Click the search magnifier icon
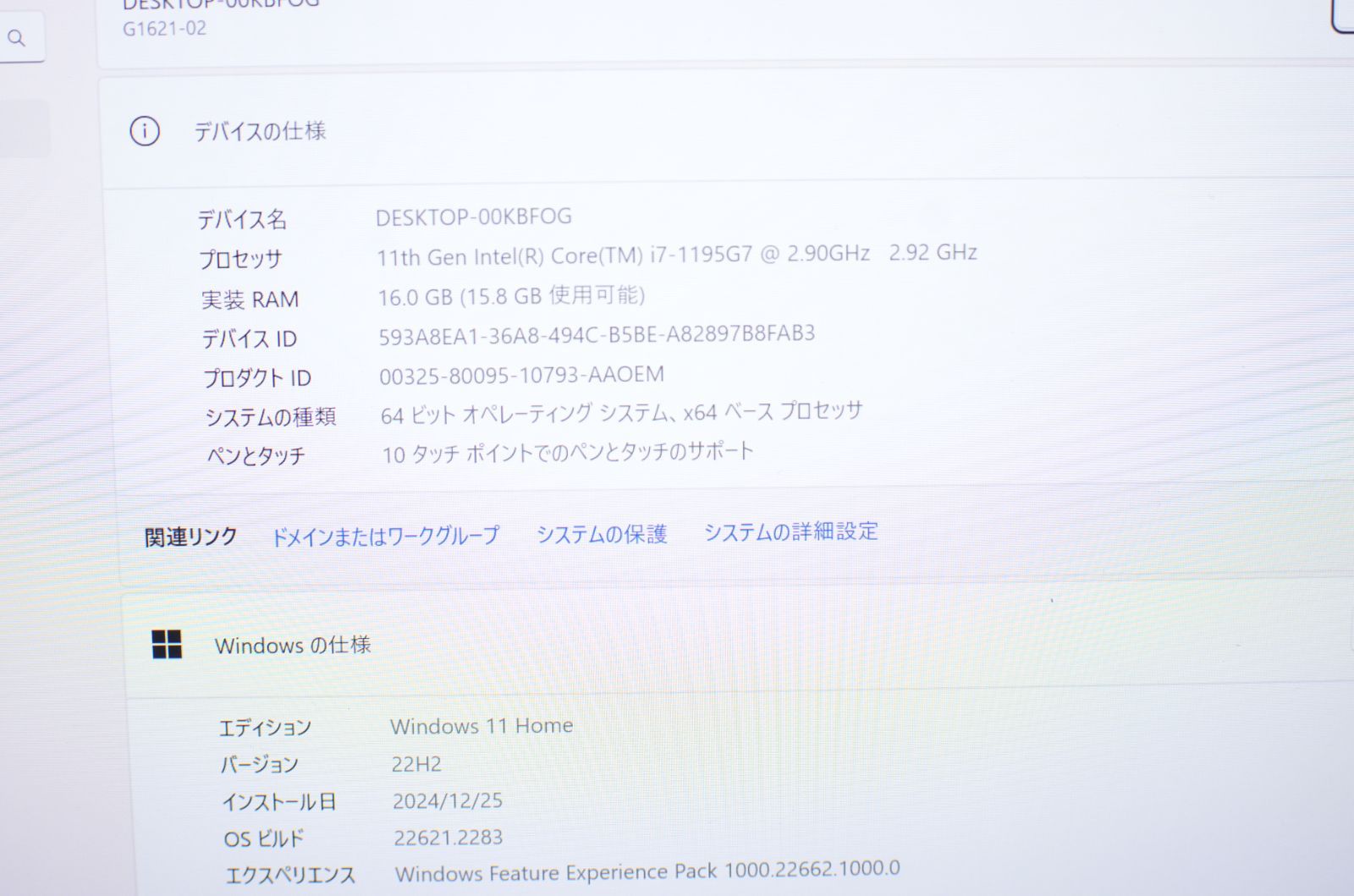The width and height of the screenshot is (1354, 896). pyautogui.click(x=16, y=38)
